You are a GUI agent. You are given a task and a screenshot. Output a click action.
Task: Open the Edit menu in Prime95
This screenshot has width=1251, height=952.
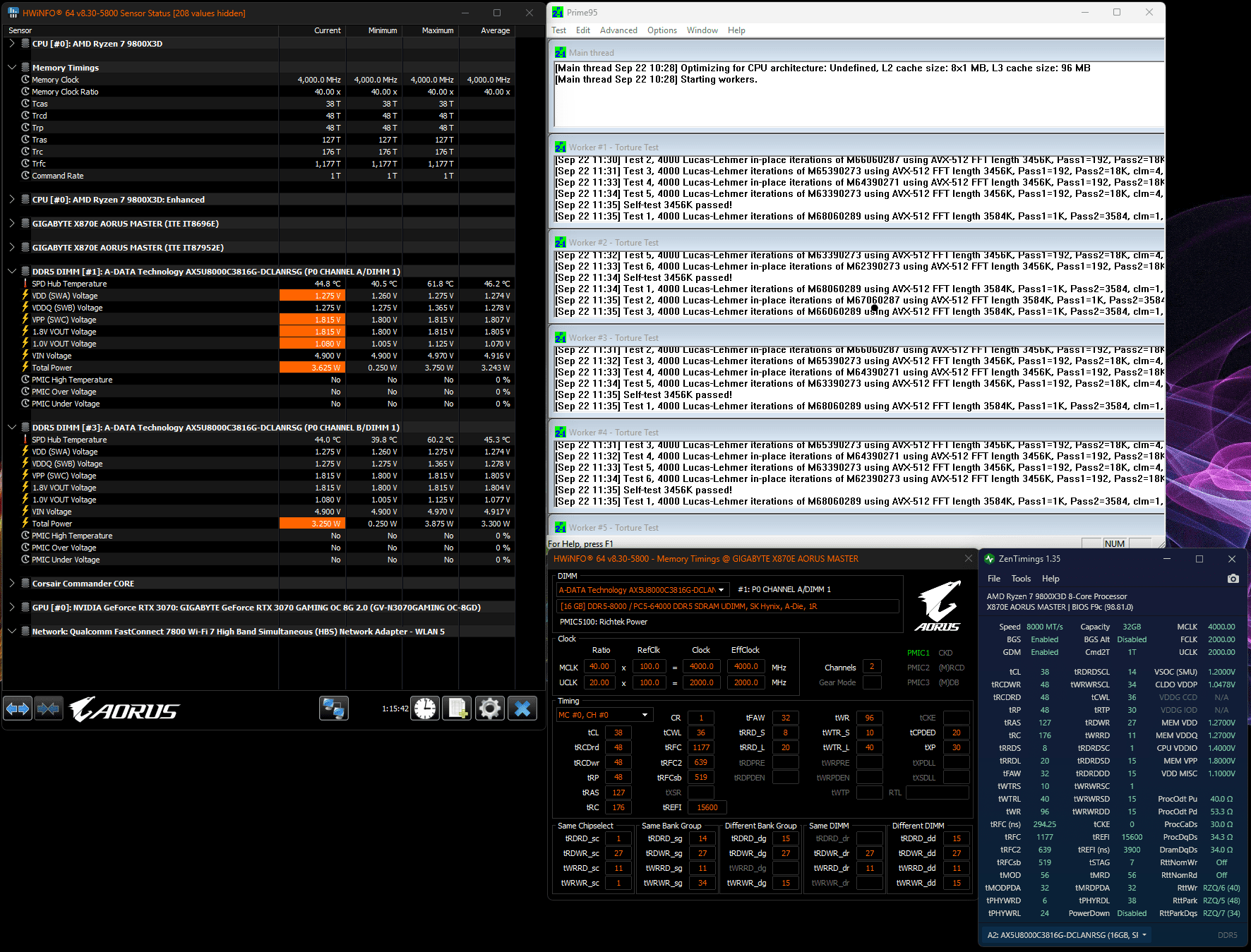(x=583, y=30)
